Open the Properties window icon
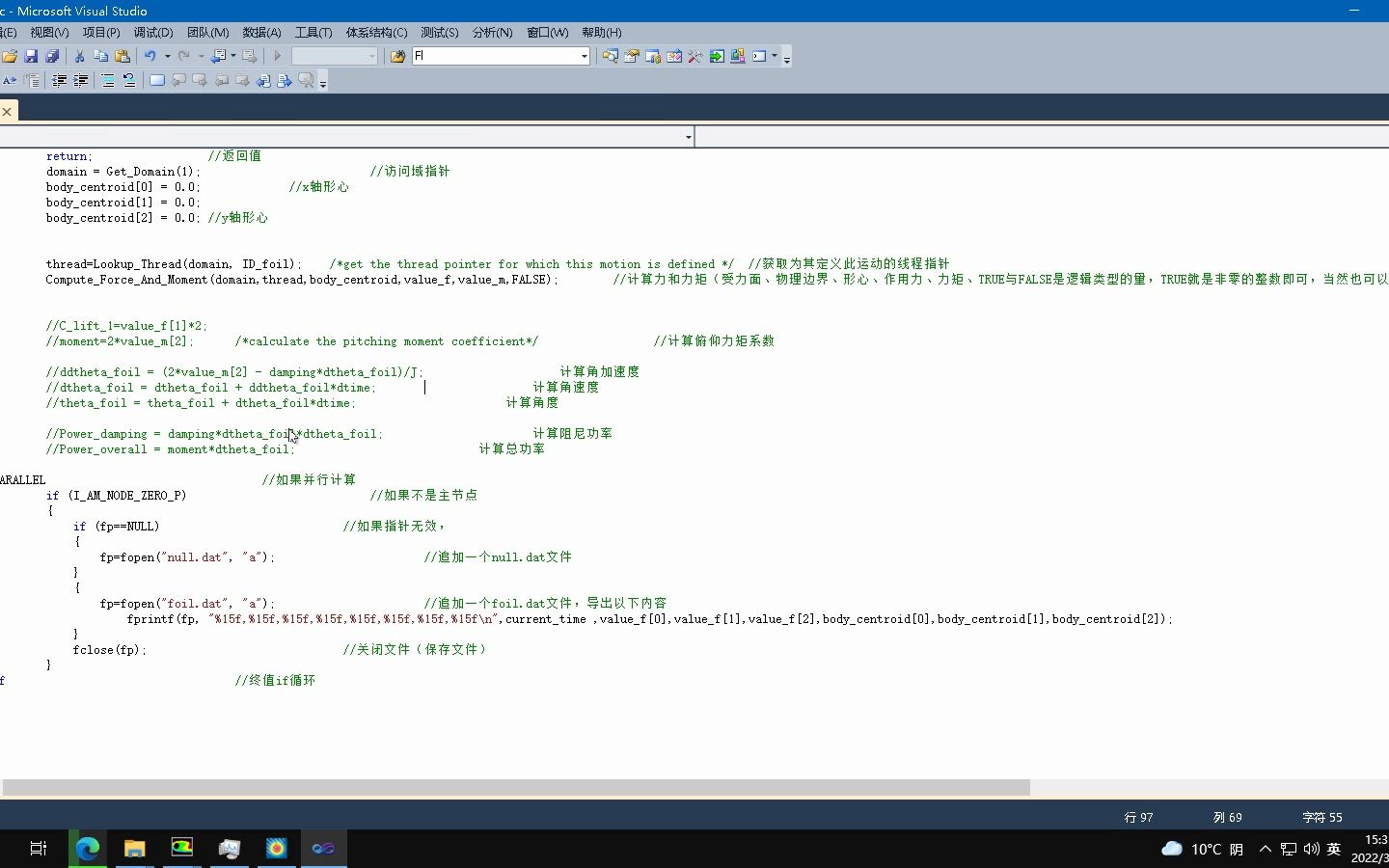The image size is (1389, 868). coord(631,56)
